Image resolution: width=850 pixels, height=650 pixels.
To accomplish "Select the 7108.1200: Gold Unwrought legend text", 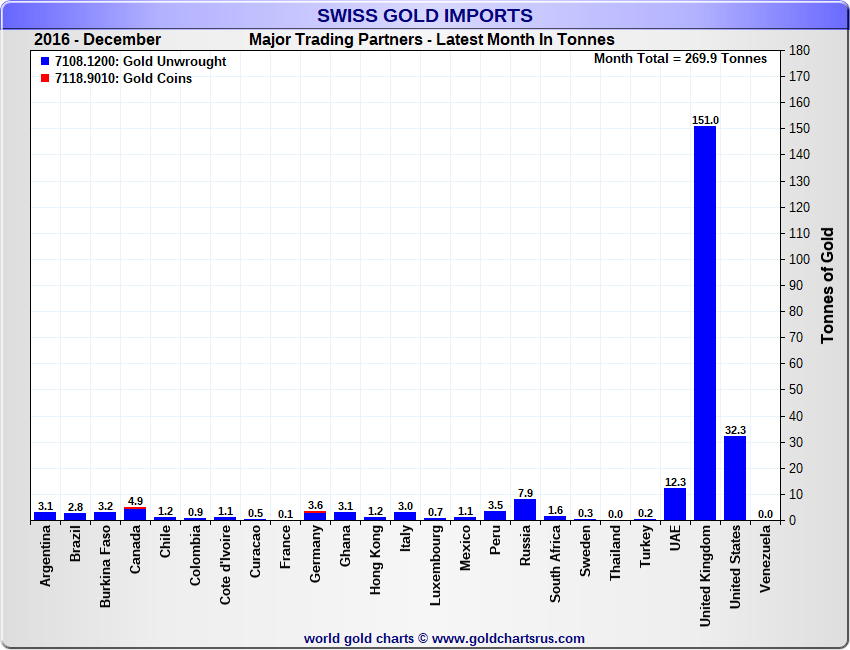I will click(141, 62).
